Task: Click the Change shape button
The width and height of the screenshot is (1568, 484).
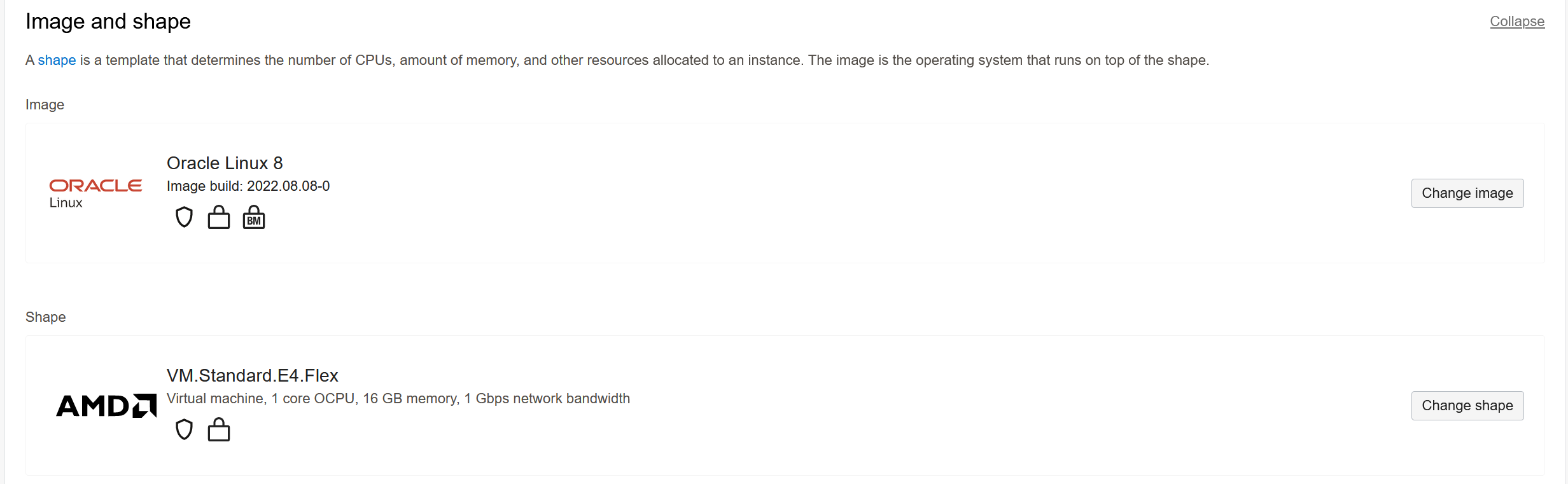Action: [x=1467, y=405]
